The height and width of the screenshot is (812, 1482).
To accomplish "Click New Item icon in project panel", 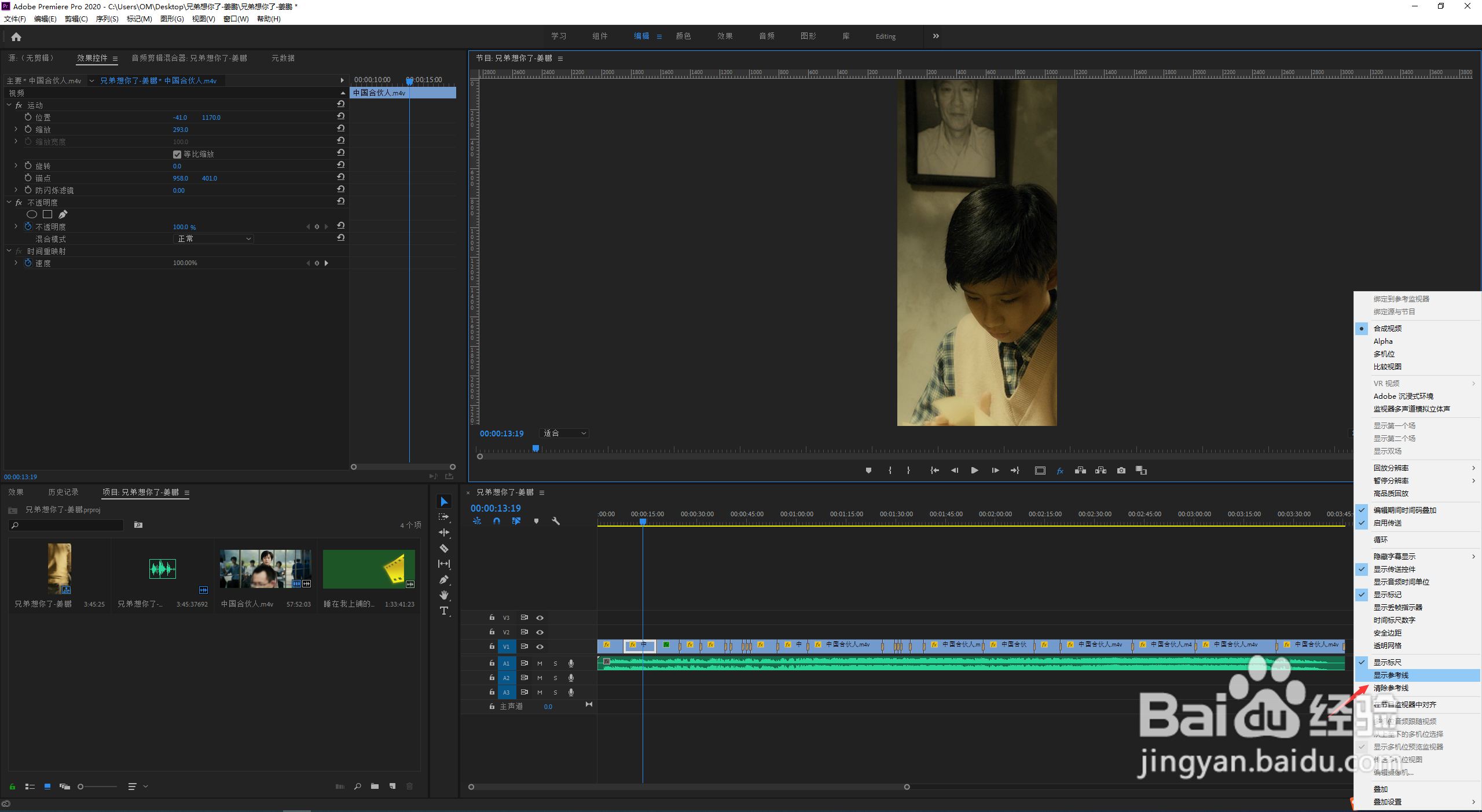I will (x=392, y=786).
